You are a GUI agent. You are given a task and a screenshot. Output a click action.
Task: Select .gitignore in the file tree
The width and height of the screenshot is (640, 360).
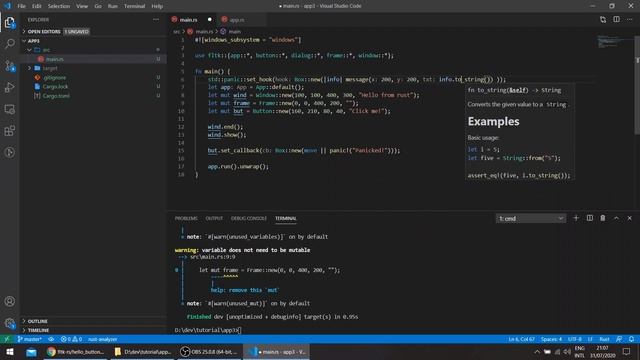(93, 78)
